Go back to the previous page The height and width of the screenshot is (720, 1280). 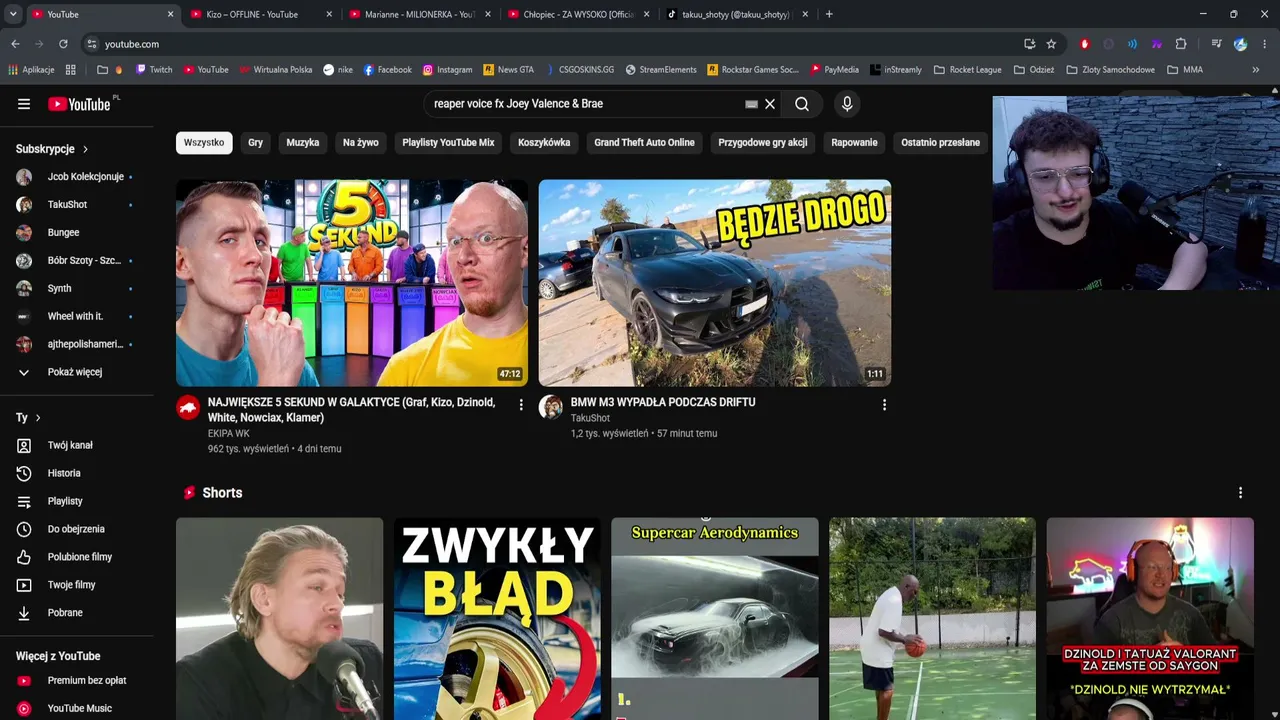point(15,44)
